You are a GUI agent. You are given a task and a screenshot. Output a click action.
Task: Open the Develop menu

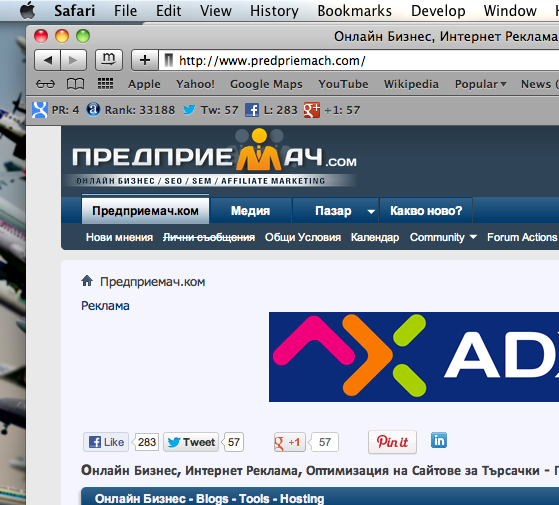tap(438, 11)
